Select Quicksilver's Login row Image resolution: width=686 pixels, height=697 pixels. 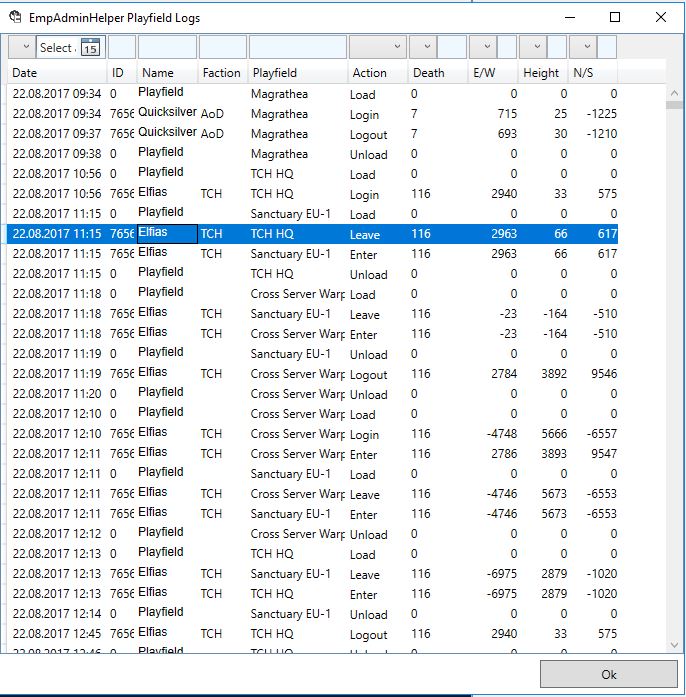(x=313, y=114)
